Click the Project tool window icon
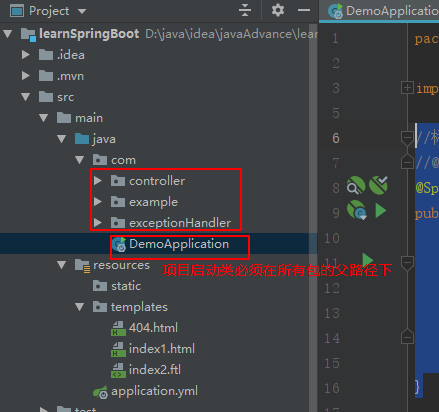The width and height of the screenshot is (439, 412). [x=17, y=11]
